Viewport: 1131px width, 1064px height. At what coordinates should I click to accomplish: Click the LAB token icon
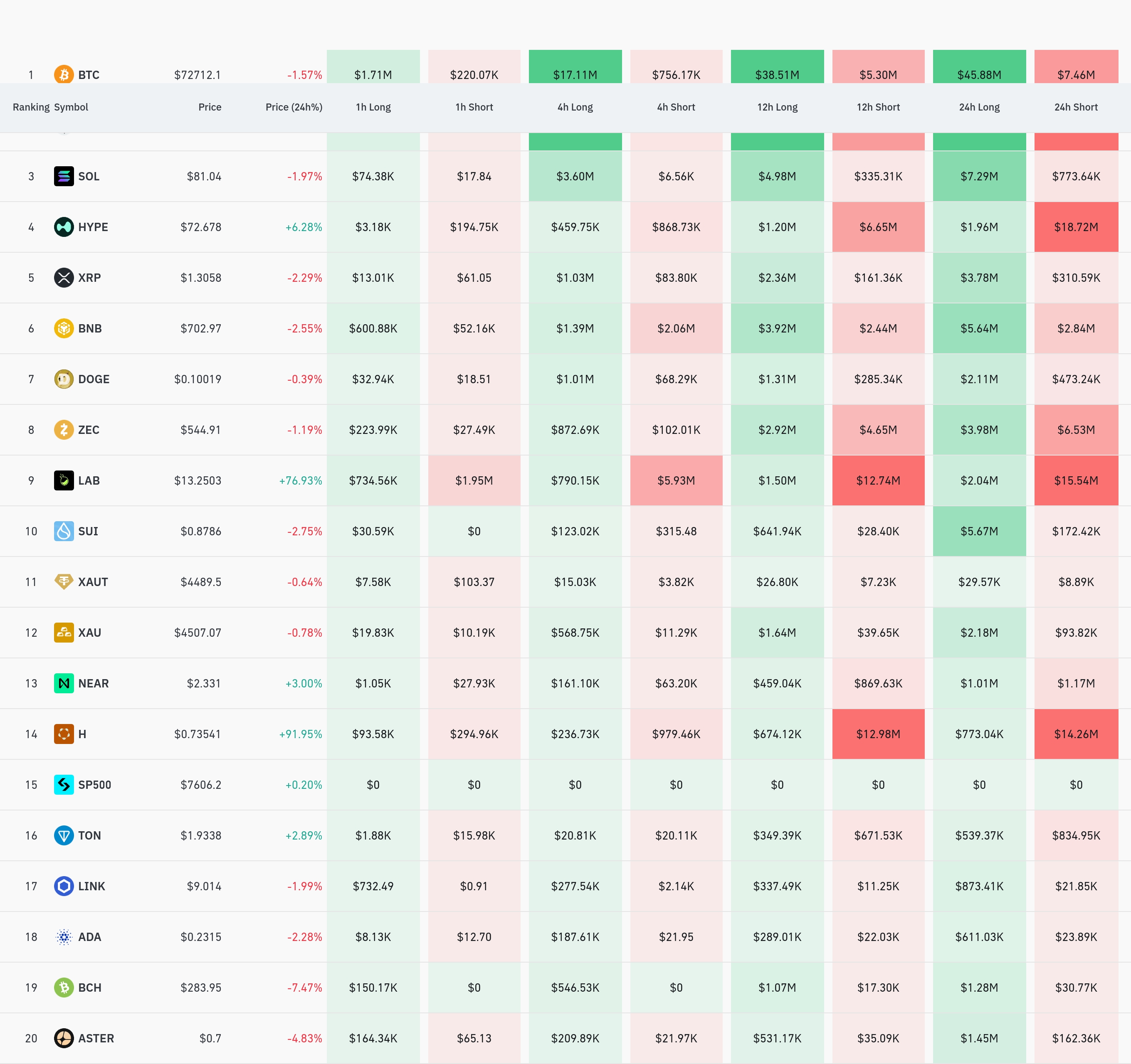(64, 480)
